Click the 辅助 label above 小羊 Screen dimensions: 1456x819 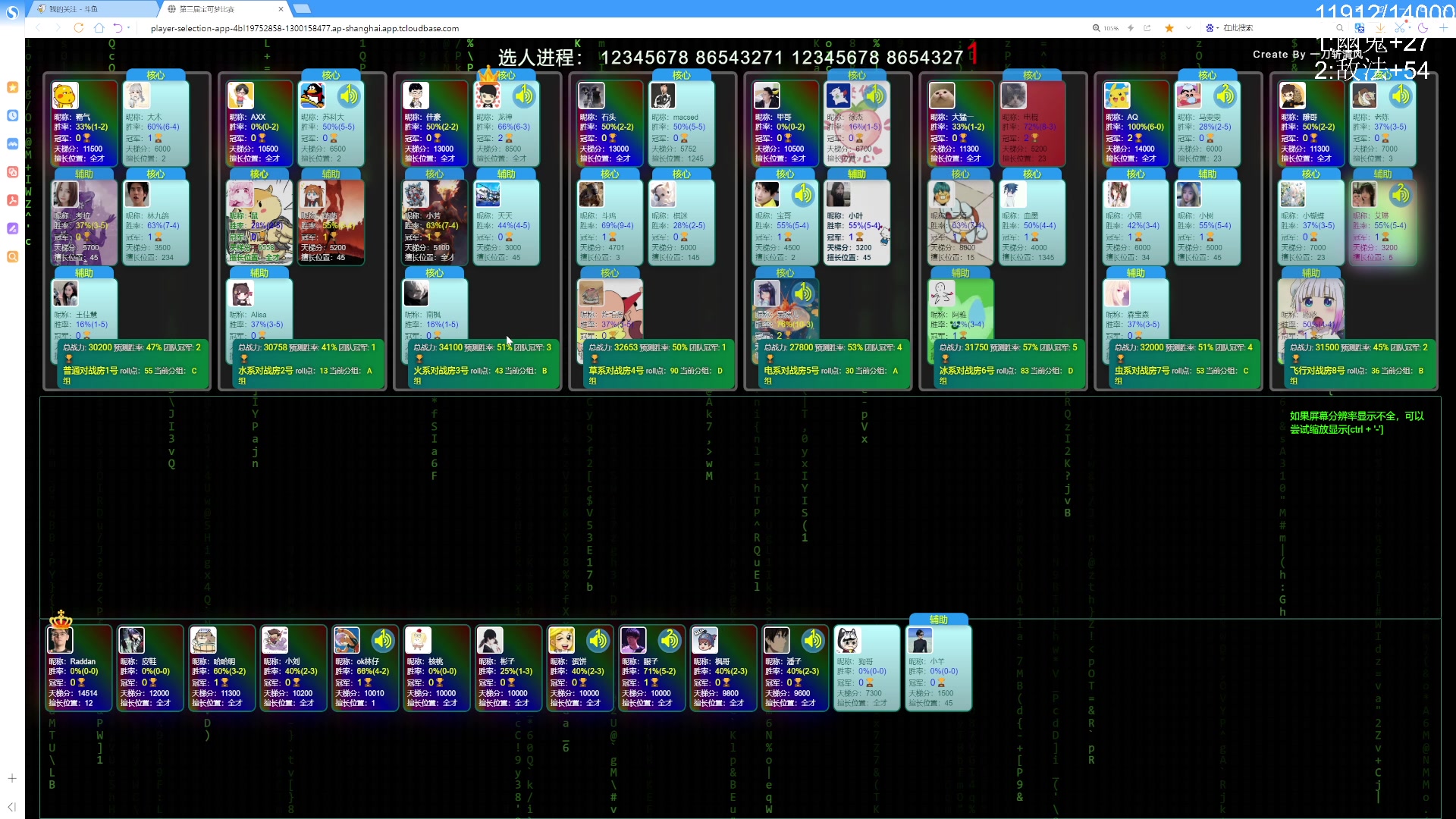click(x=938, y=620)
